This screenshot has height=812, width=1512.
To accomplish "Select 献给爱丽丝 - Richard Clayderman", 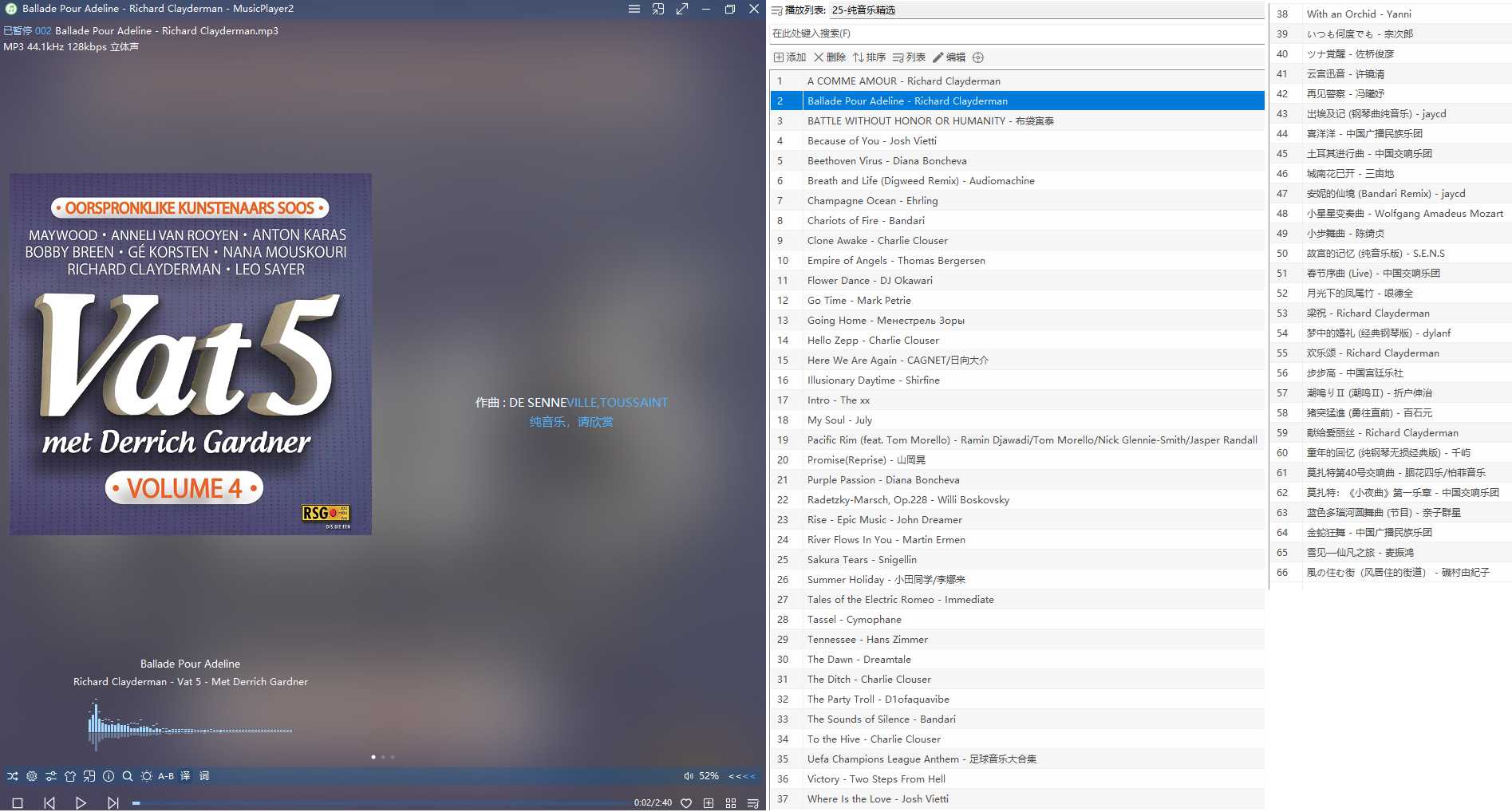I will (x=1390, y=432).
